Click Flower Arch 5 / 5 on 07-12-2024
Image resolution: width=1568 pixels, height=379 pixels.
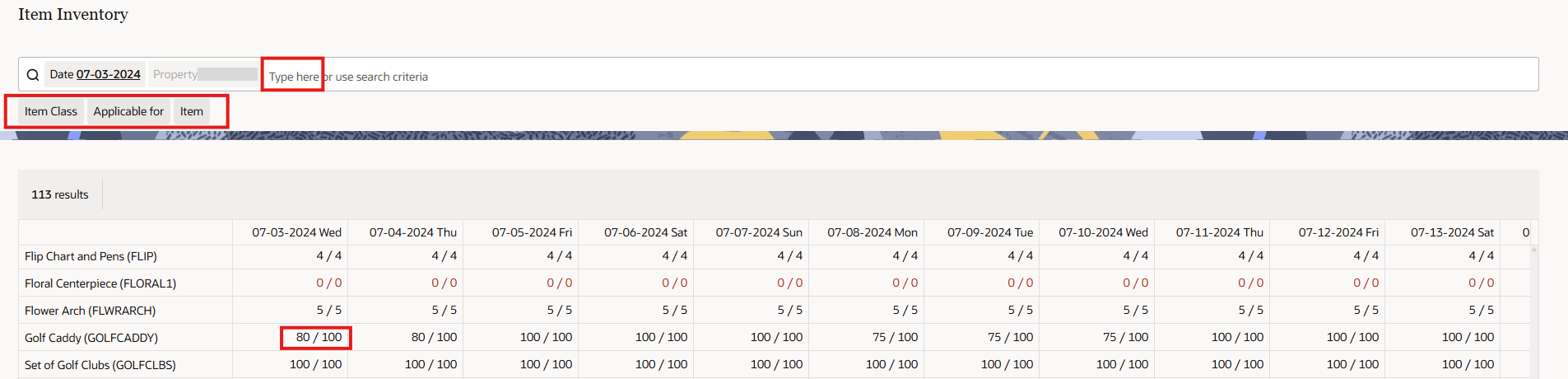pos(1366,310)
